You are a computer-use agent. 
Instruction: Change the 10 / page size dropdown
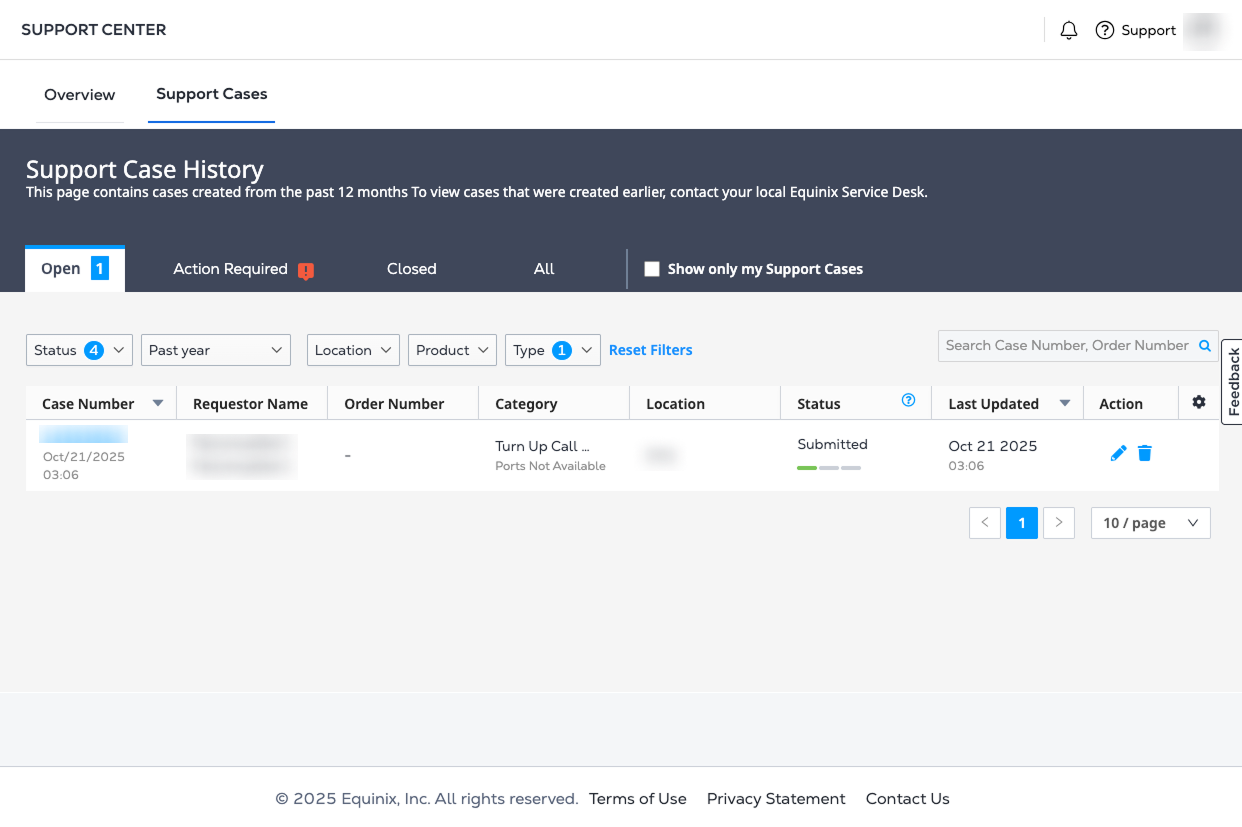tap(1150, 523)
